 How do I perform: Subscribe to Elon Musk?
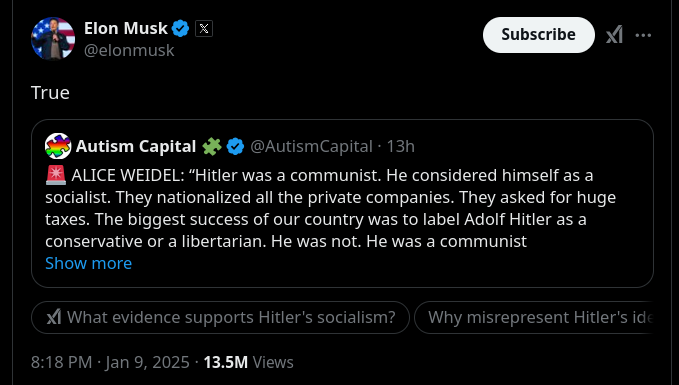click(x=539, y=35)
